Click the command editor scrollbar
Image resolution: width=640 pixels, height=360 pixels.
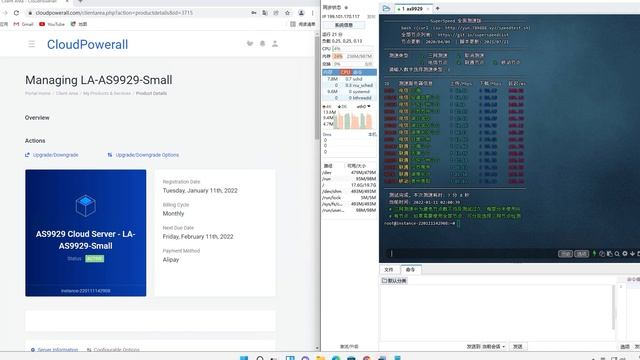click(613, 307)
